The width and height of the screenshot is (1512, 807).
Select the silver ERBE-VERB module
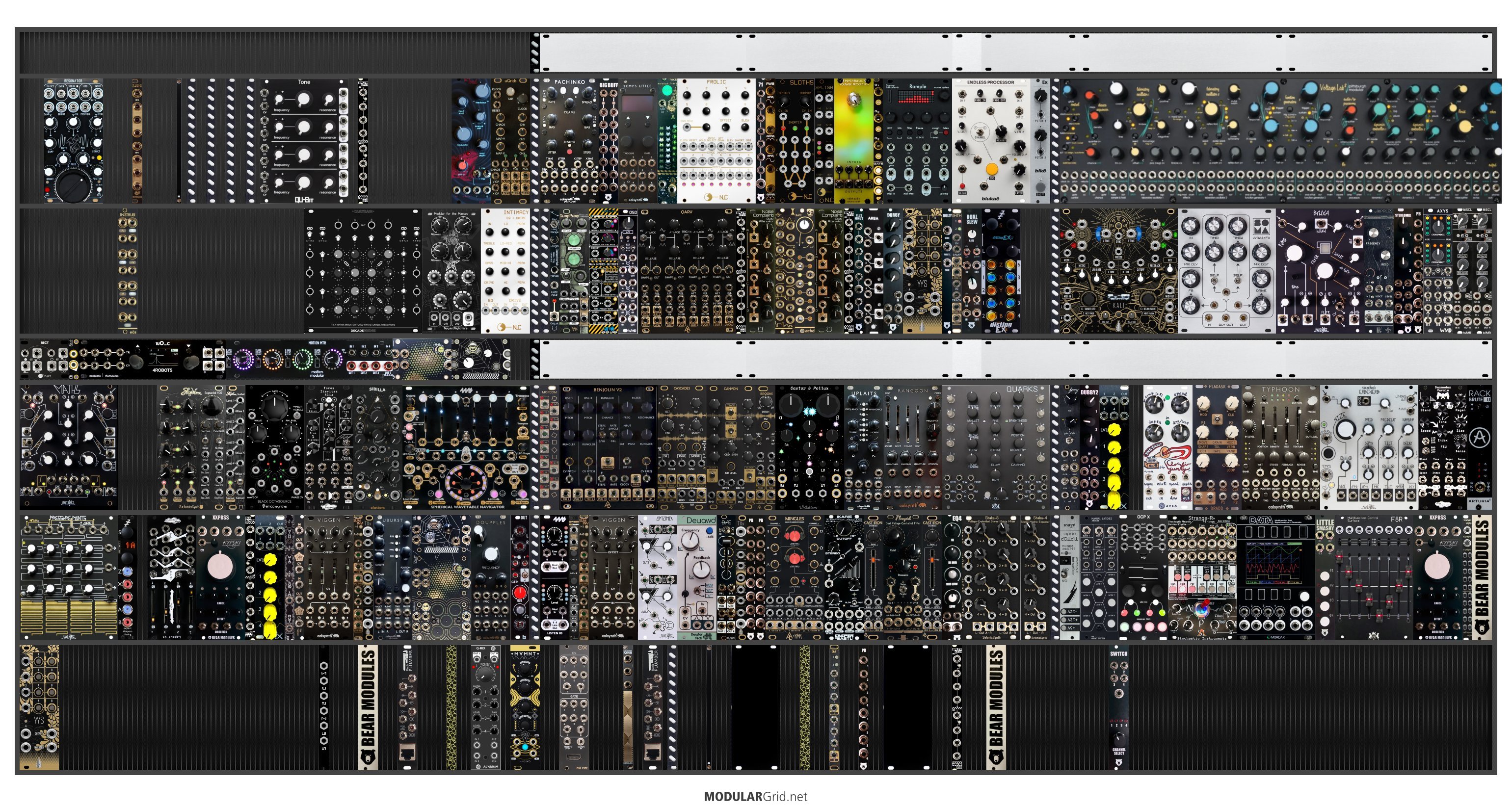point(1369,447)
